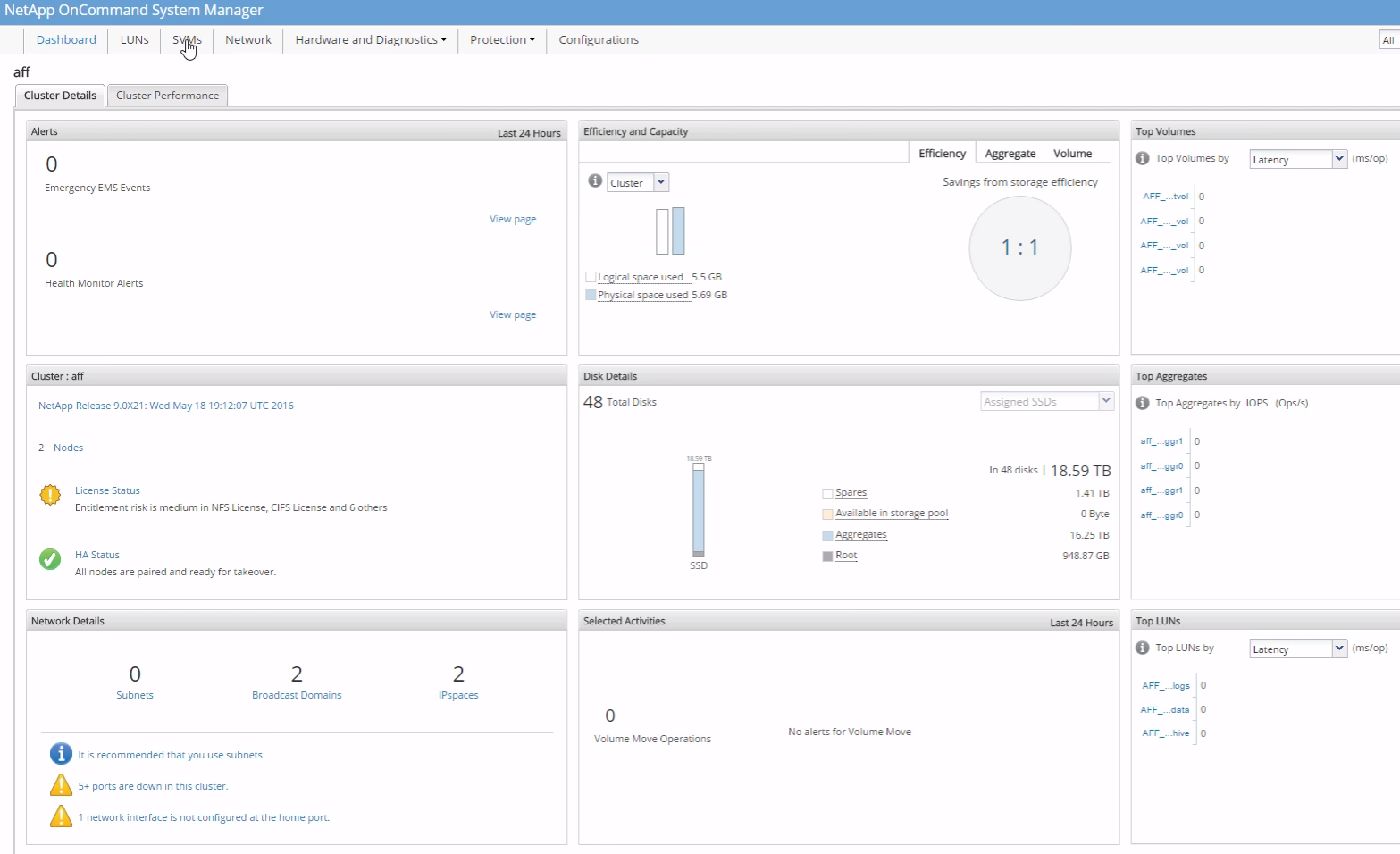The image size is (1400, 854).
Task: Click the 1:1 savings ratio circle
Action: tap(1019, 247)
